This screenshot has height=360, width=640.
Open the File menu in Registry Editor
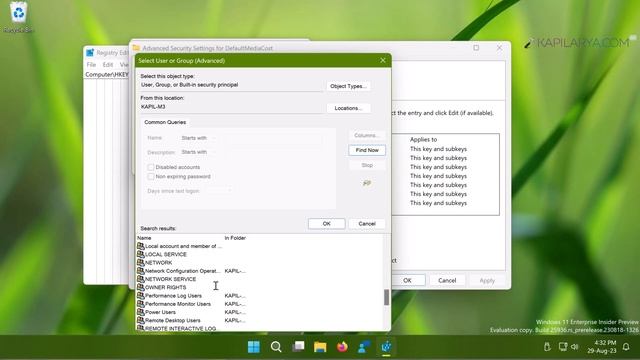coord(91,64)
